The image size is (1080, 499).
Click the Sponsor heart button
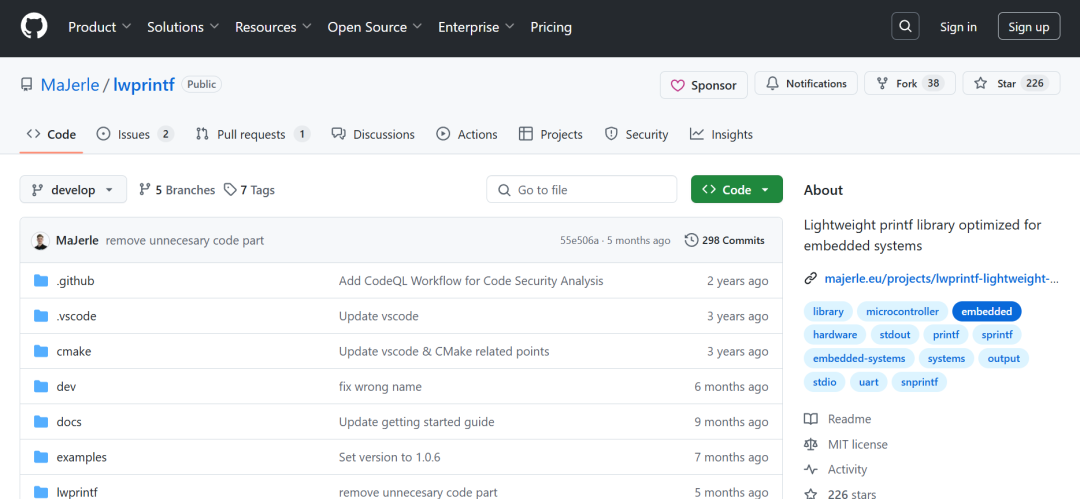703,85
